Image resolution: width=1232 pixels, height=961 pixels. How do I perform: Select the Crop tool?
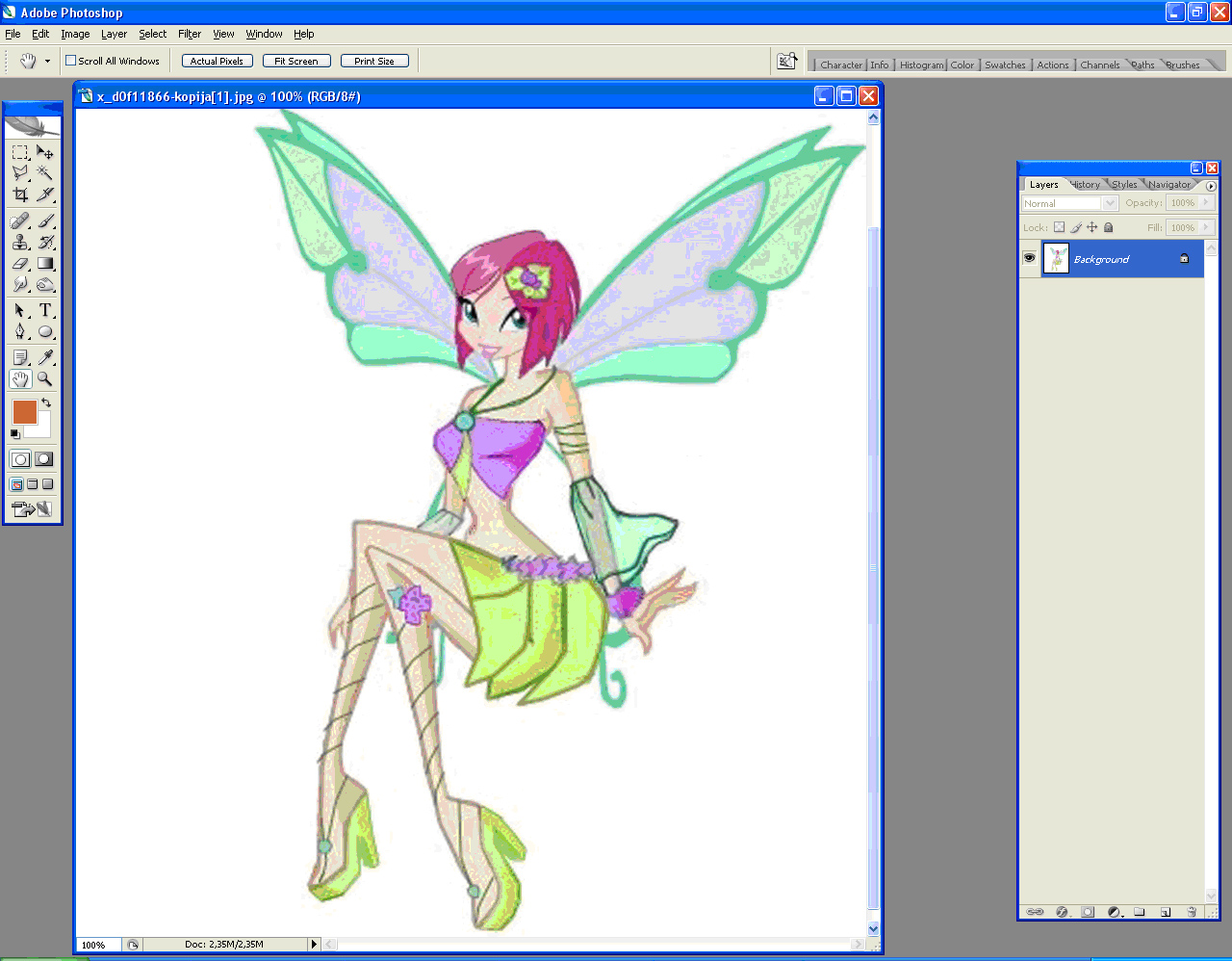pos(20,195)
